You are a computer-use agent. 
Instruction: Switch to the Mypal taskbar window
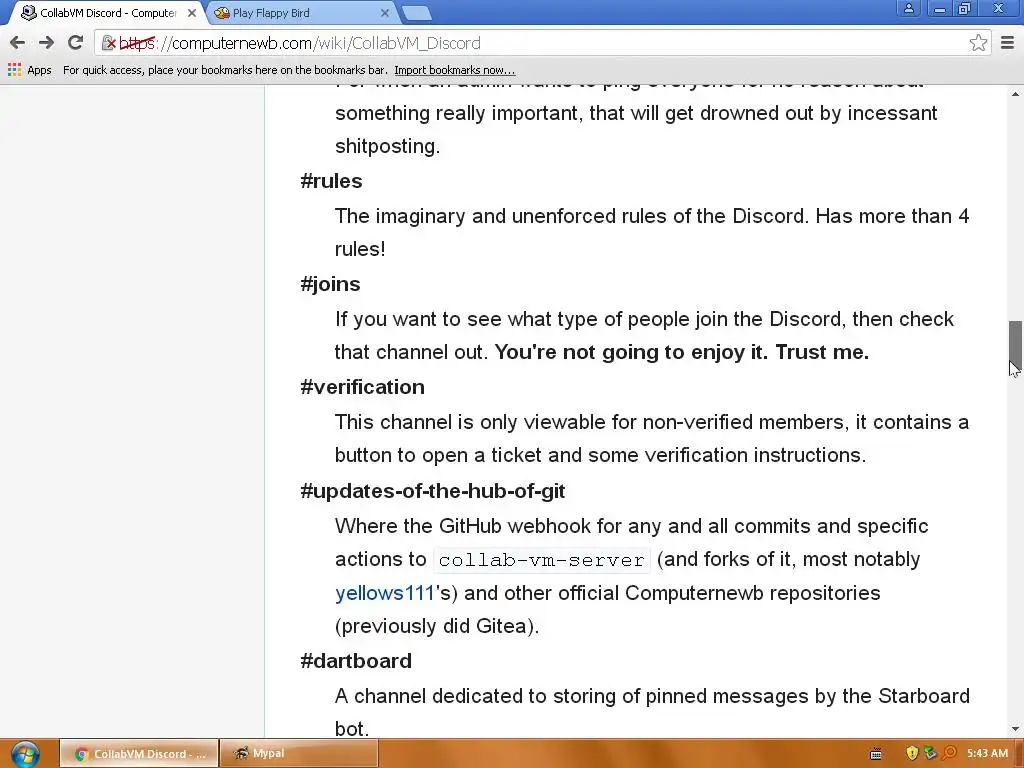(x=298, y=754)
